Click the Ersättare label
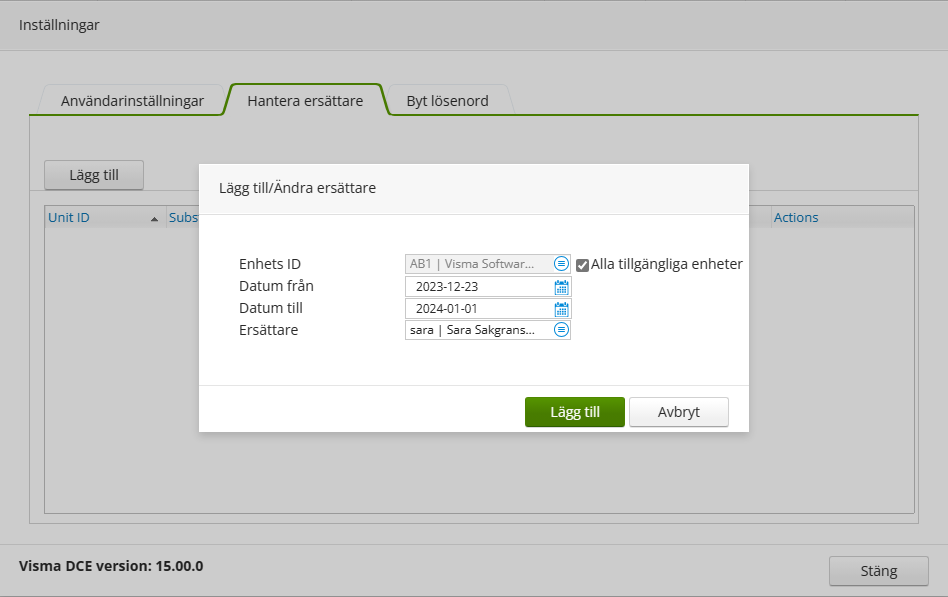The image size is (948, 597). pos(268,330)
